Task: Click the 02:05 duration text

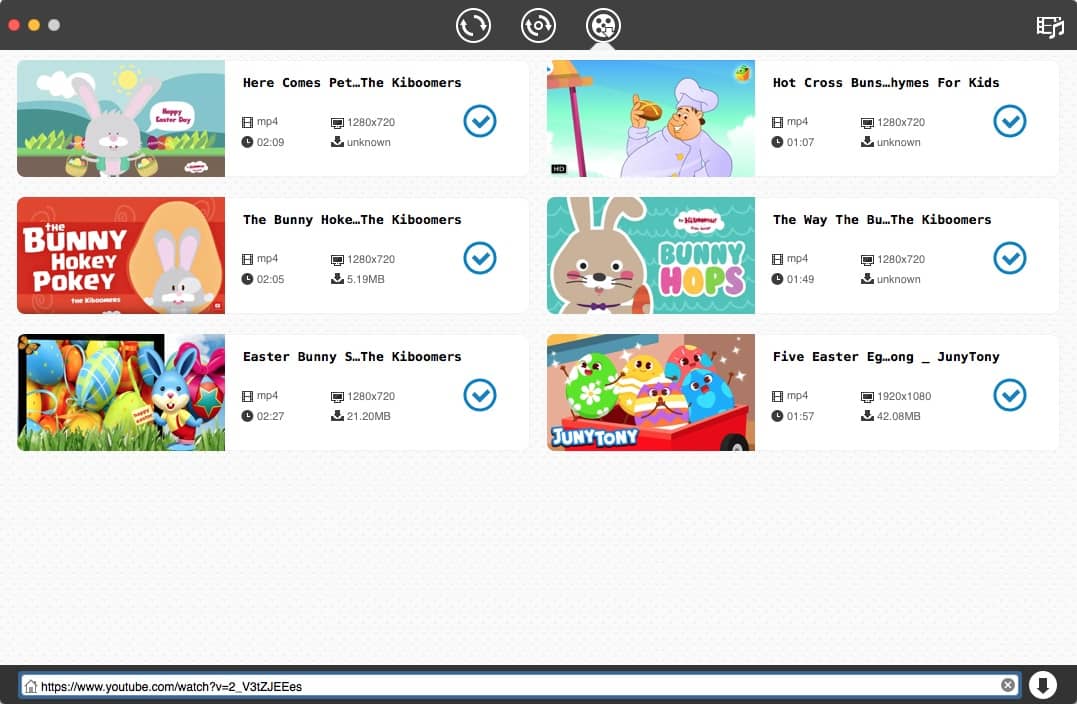Action: tap(270, 280)
